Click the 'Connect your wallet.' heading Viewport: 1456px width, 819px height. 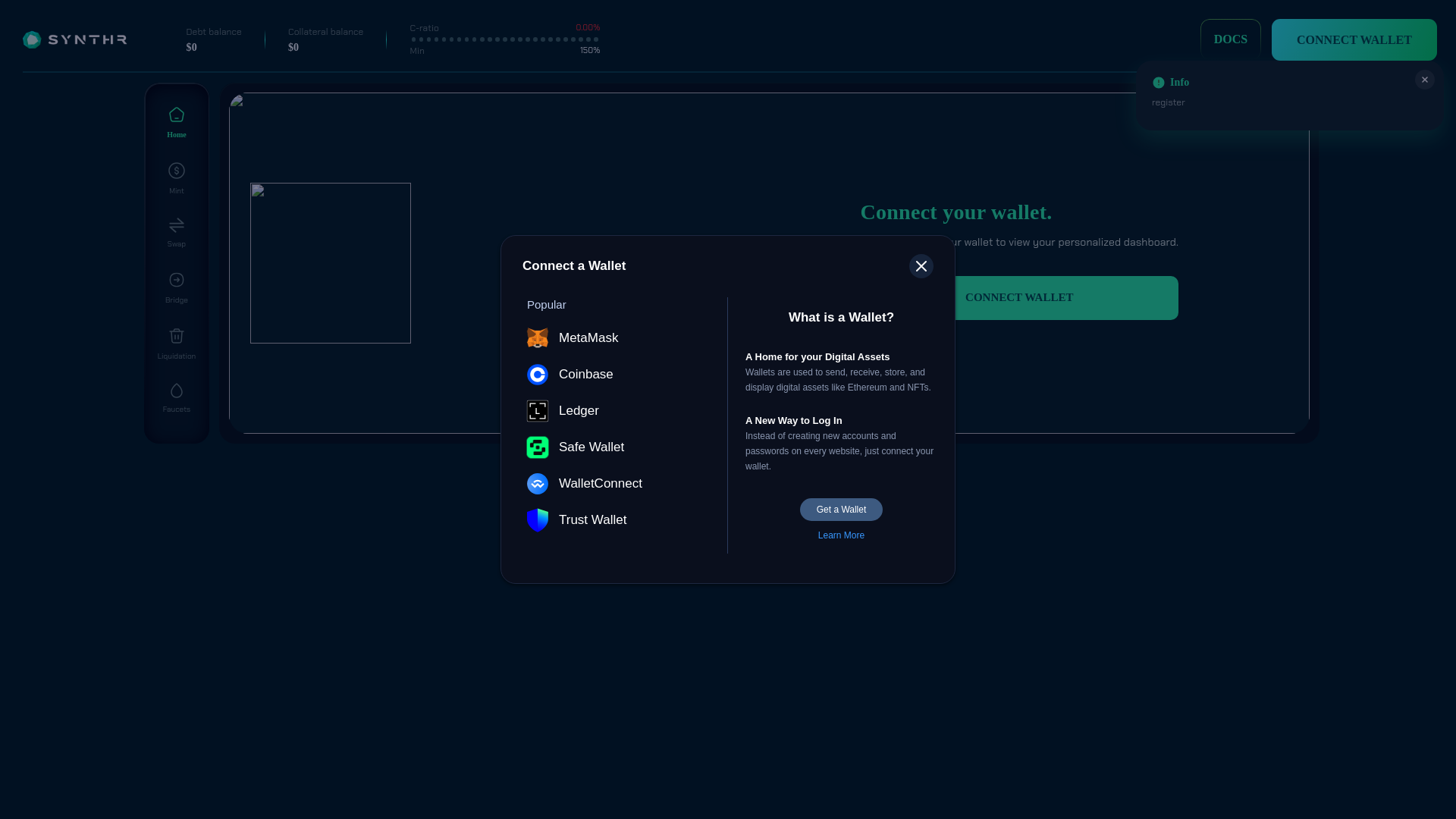pyautogui.click(x=956, y=212)
